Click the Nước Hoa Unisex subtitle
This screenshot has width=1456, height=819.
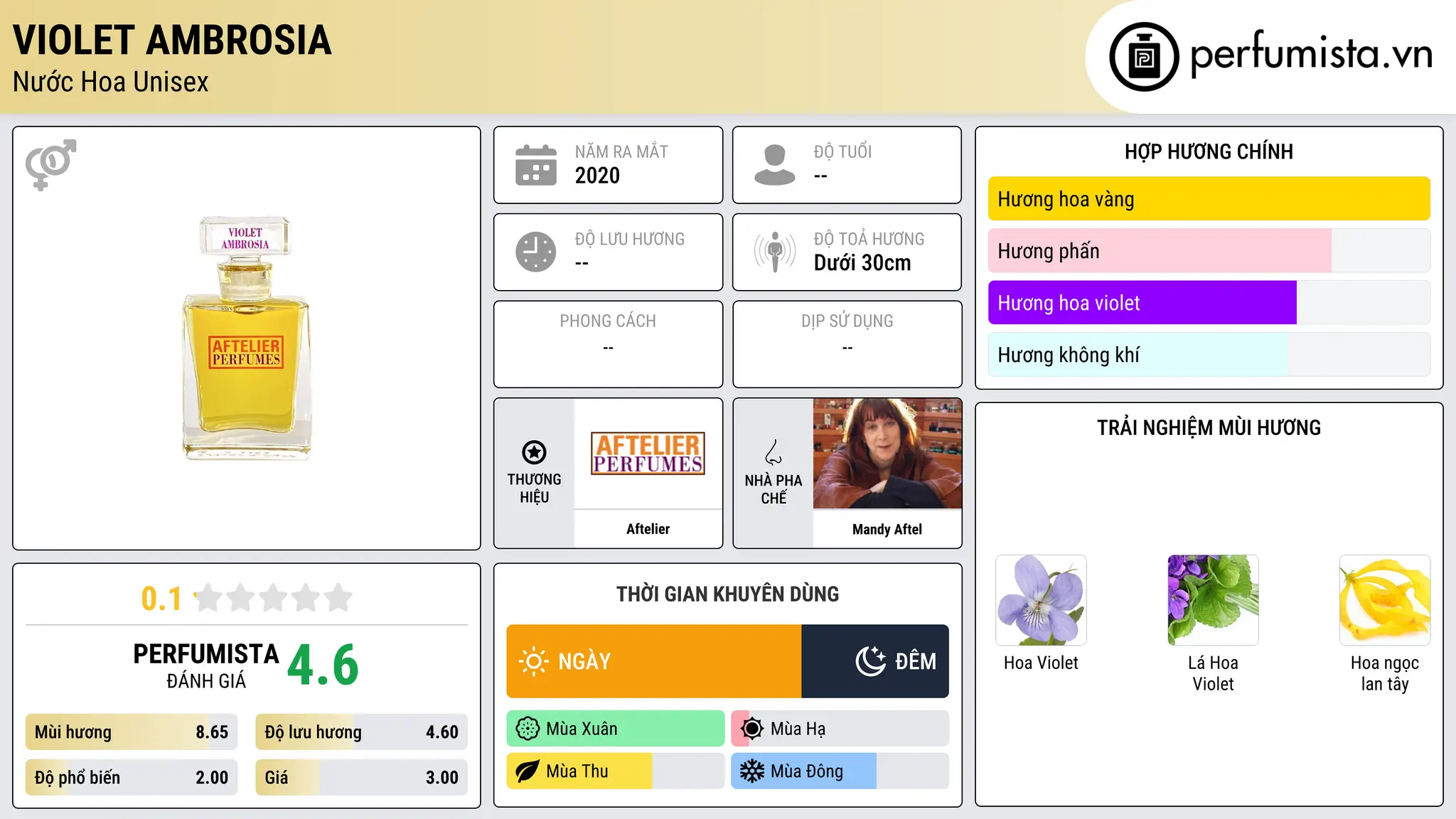click(110, 82)
